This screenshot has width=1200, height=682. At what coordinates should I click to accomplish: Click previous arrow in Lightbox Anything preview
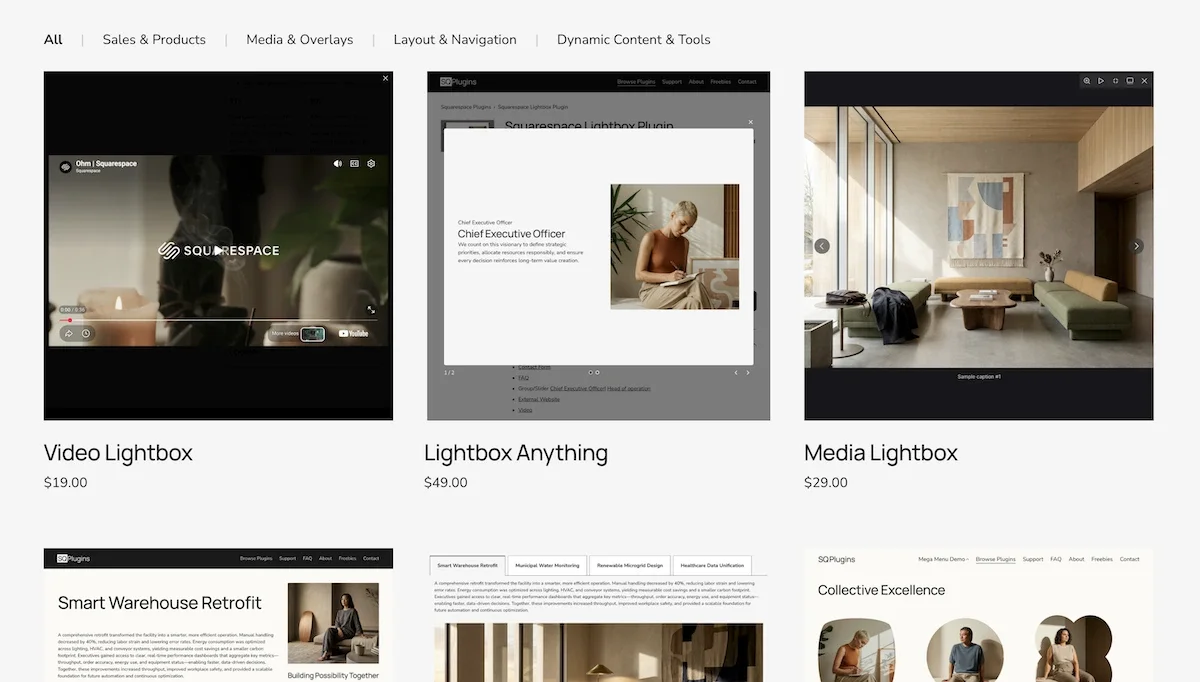pos(736,373)
